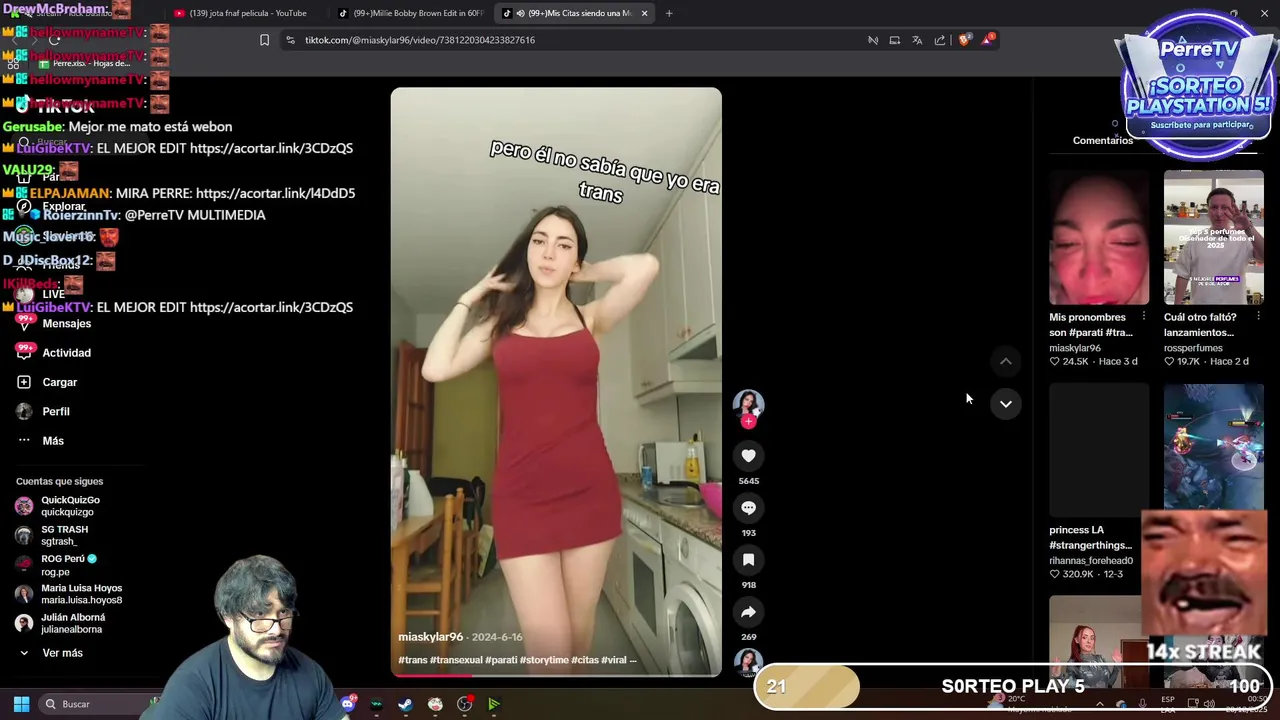The width and height of the screenshot is (1280, 720).
Task: Open Discord from the taskbar
Action: tap(348, 704)
